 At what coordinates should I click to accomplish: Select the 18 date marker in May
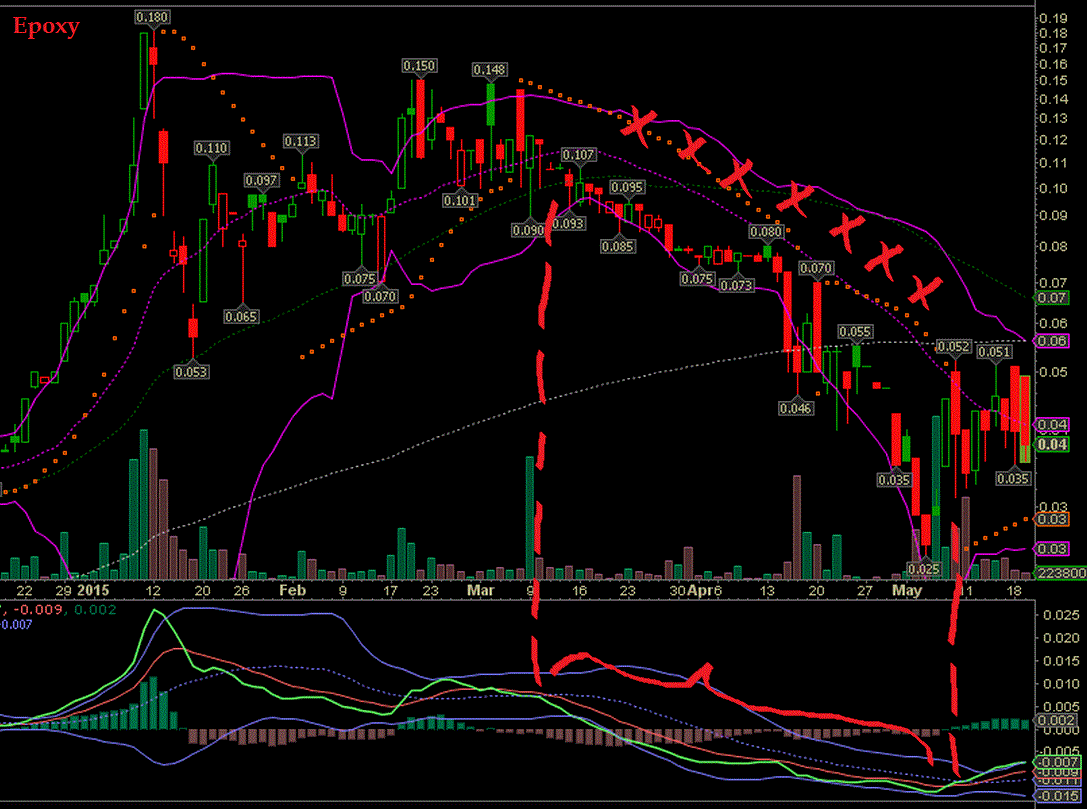[1015, 591]
